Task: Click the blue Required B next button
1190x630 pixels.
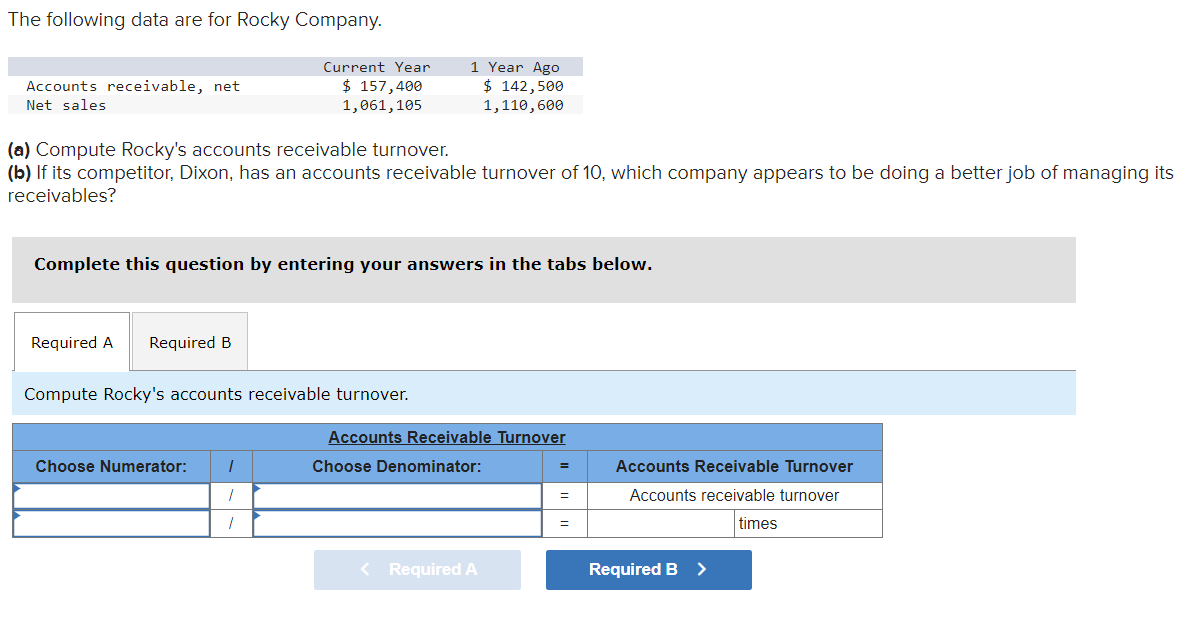Action: pyautogui.click(x=649, y=570)
